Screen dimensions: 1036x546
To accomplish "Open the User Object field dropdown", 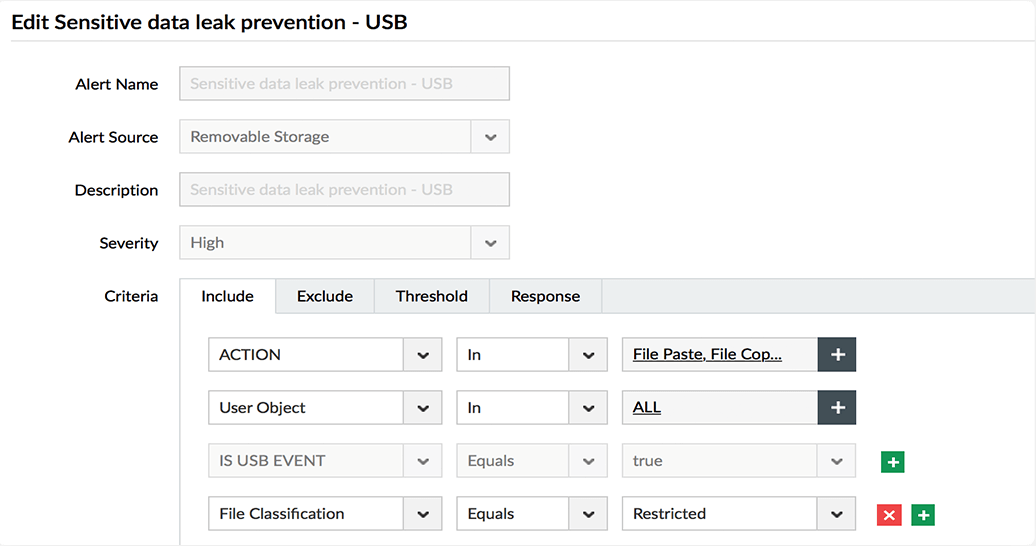I will [x=423, y=408].
